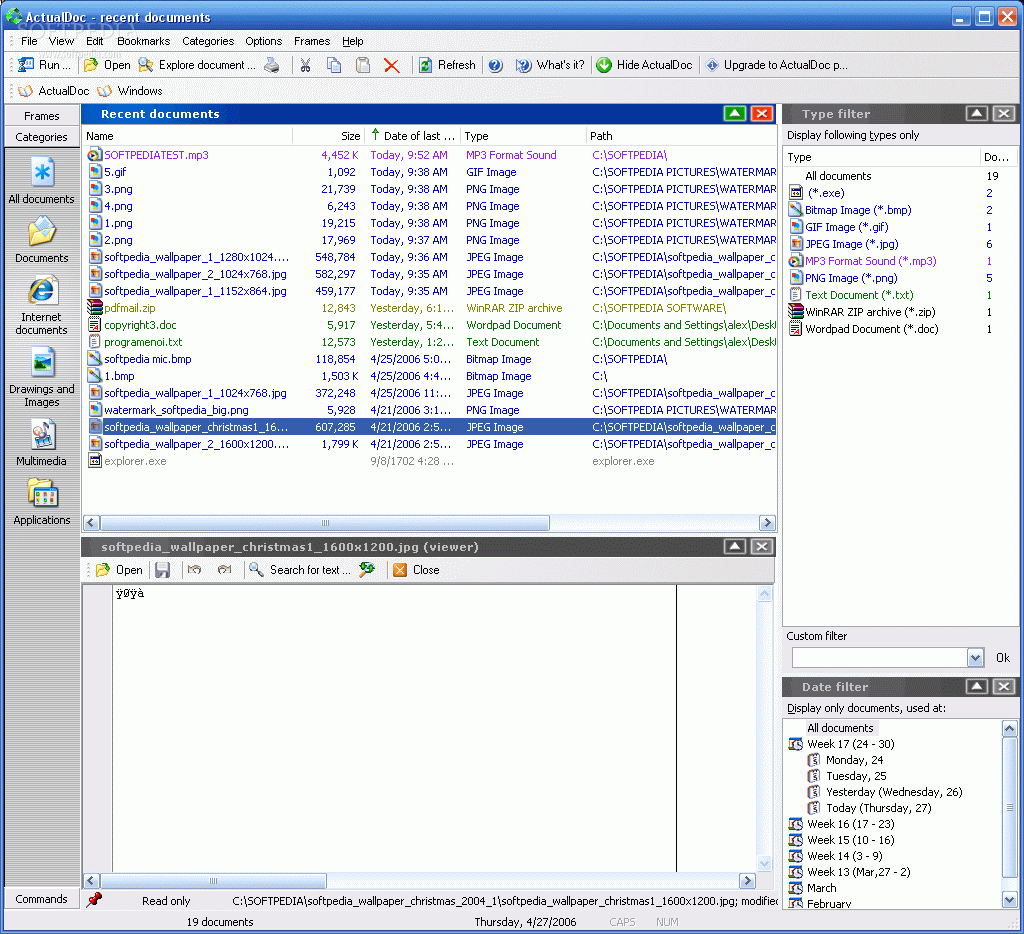Viewport: 1024px width, 934px height.
Task: Filter by MP3 Format Sound (*.mp3)
Action: (871, 261)
